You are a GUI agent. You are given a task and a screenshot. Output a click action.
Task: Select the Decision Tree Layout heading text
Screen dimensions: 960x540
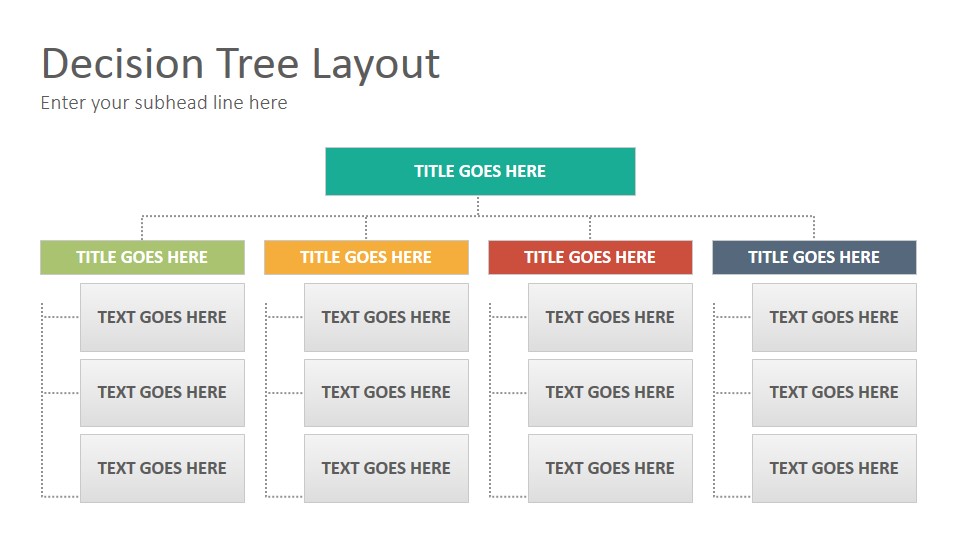[240, 63]
